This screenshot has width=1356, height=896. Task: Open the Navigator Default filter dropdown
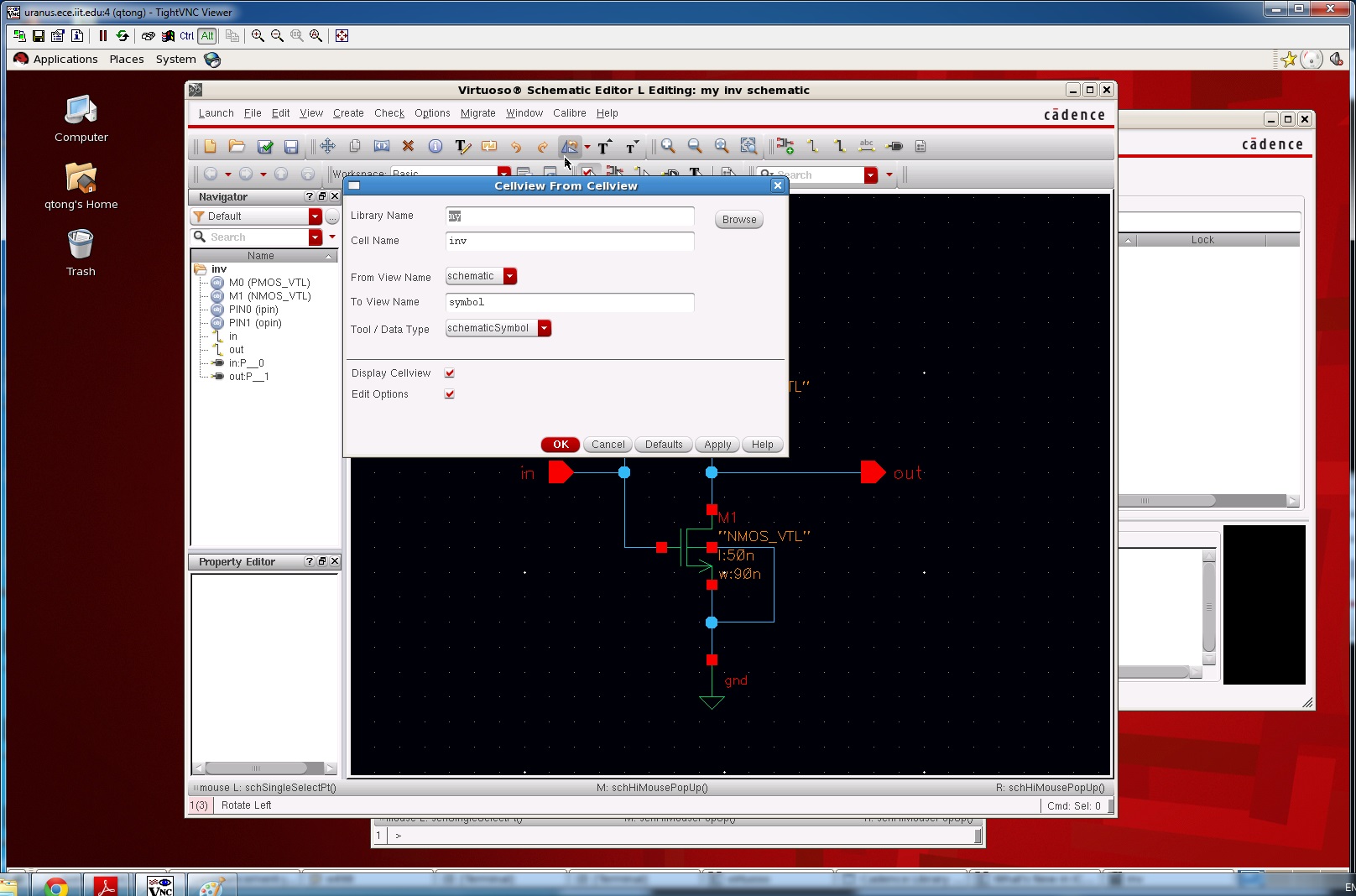click(x=316, y=216)
